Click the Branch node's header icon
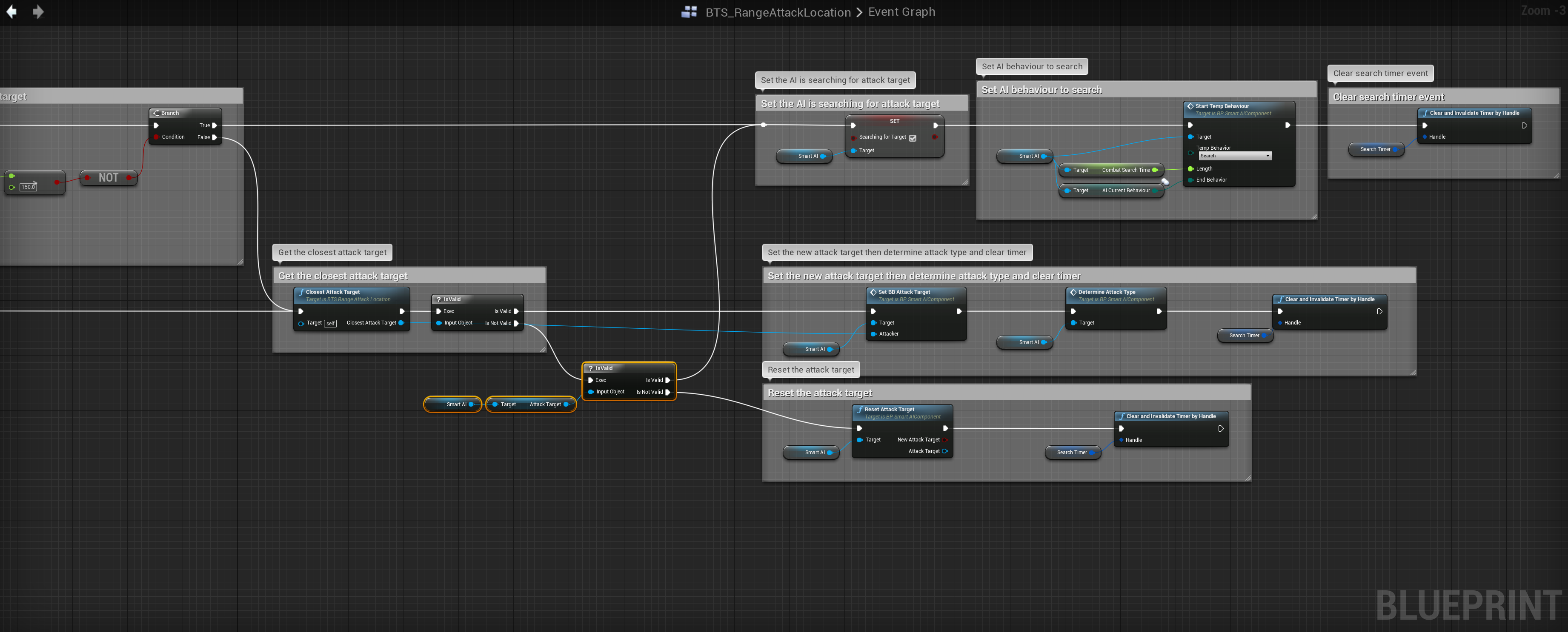Image resolution: width=1568 pixels, height=632 pixels. [x=157, y=113]
